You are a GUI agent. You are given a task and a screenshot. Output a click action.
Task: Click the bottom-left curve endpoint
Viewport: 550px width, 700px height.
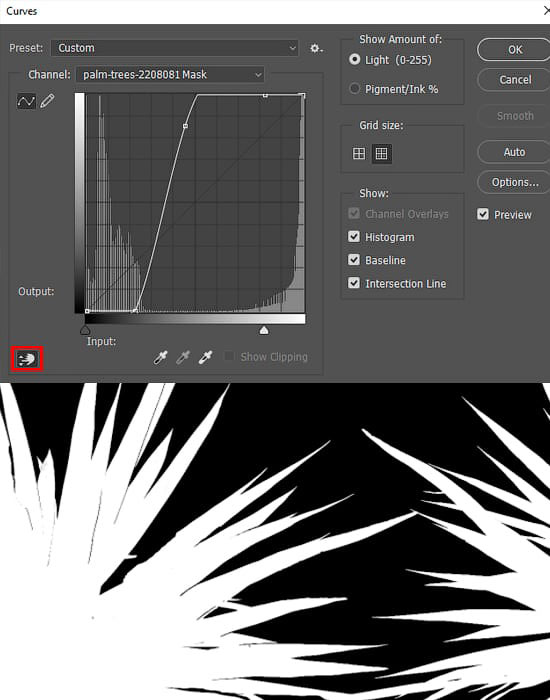87,311
